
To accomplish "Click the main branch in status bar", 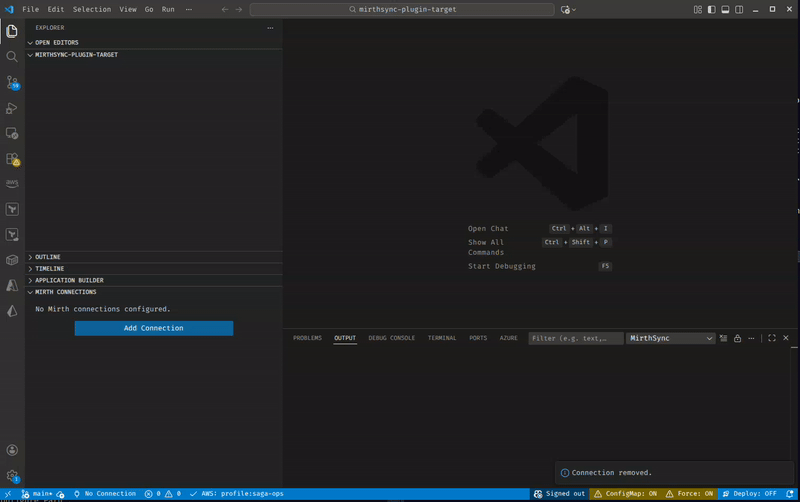I will click(x=37, y=494).
